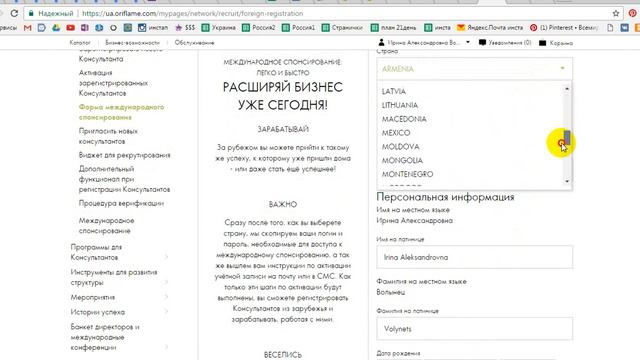The height and width of the screenshot is (360, 640).
Task: Open the 'инста' sheet bookmark
Action: [437, 28]
